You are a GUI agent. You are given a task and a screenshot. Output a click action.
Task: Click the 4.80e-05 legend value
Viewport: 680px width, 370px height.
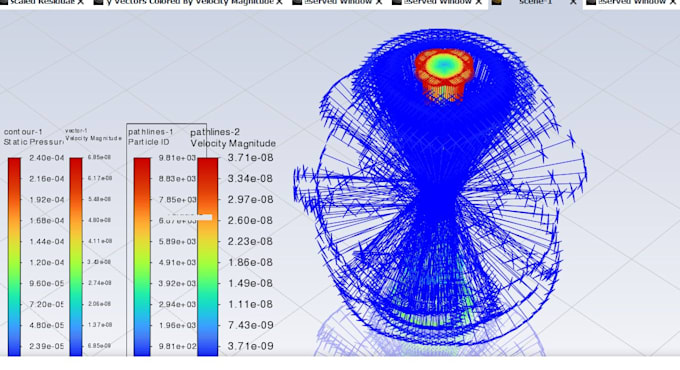click(46, 325)
